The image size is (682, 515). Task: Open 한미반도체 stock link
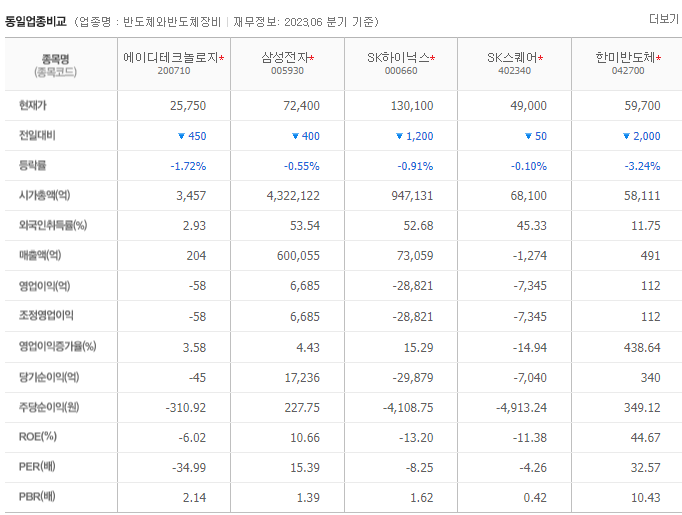pyautogui.click(x=625, y=57)
